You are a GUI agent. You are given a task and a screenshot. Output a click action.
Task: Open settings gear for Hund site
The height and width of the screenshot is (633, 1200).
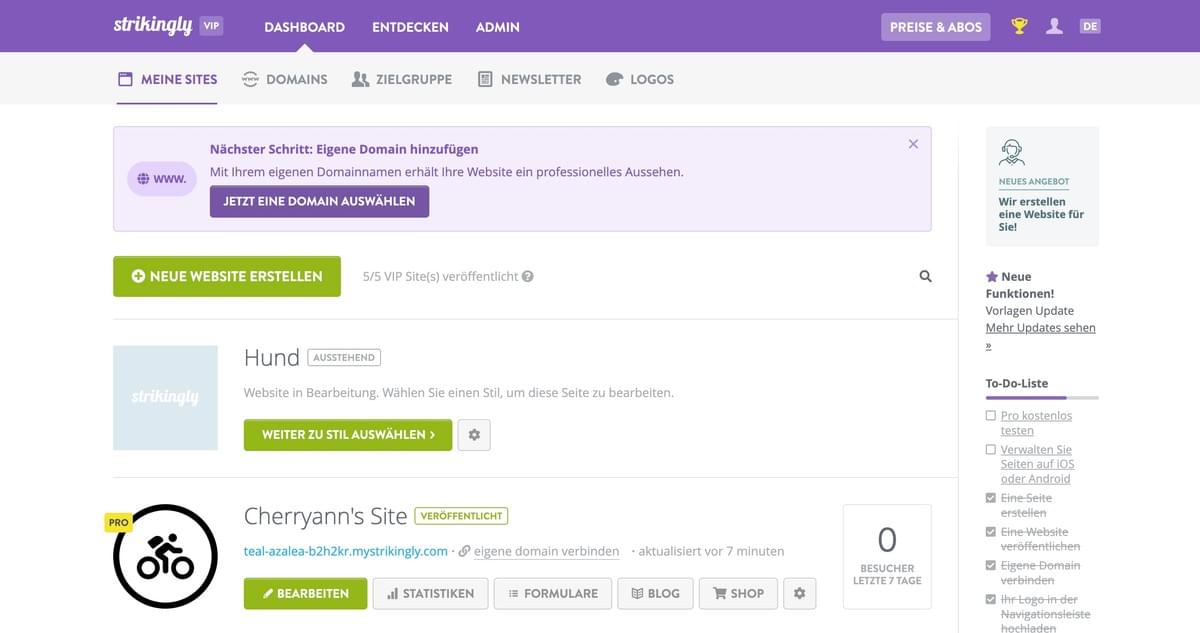(474, 435)
